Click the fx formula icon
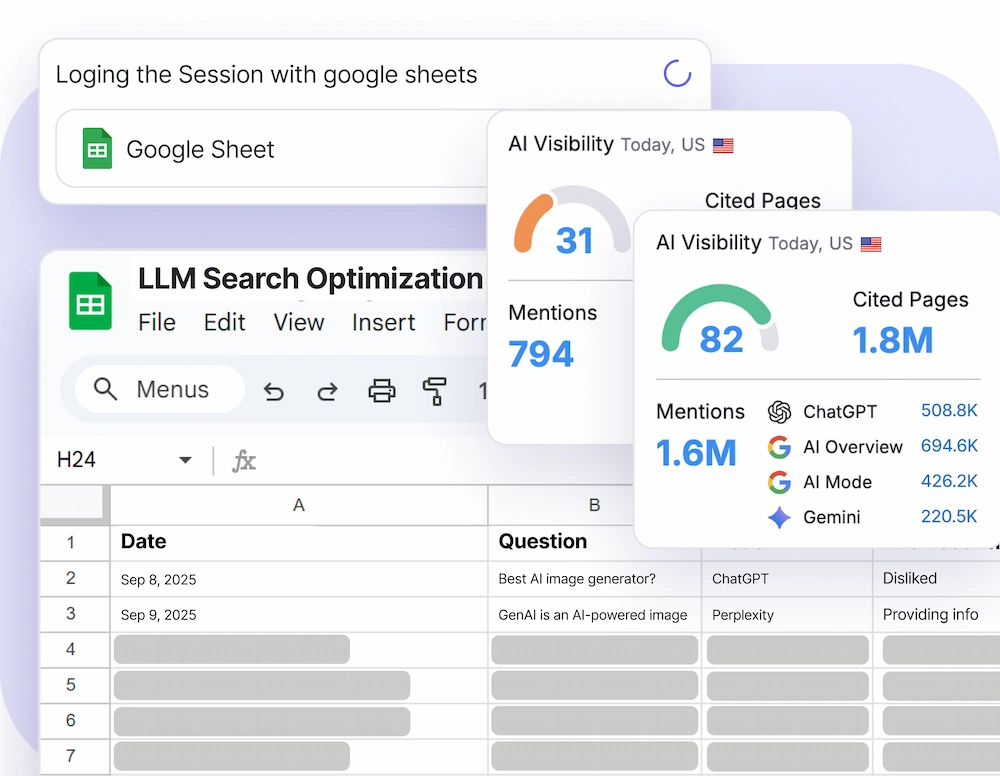This screenshot has height=776, width=1000. tap(244, 460)
